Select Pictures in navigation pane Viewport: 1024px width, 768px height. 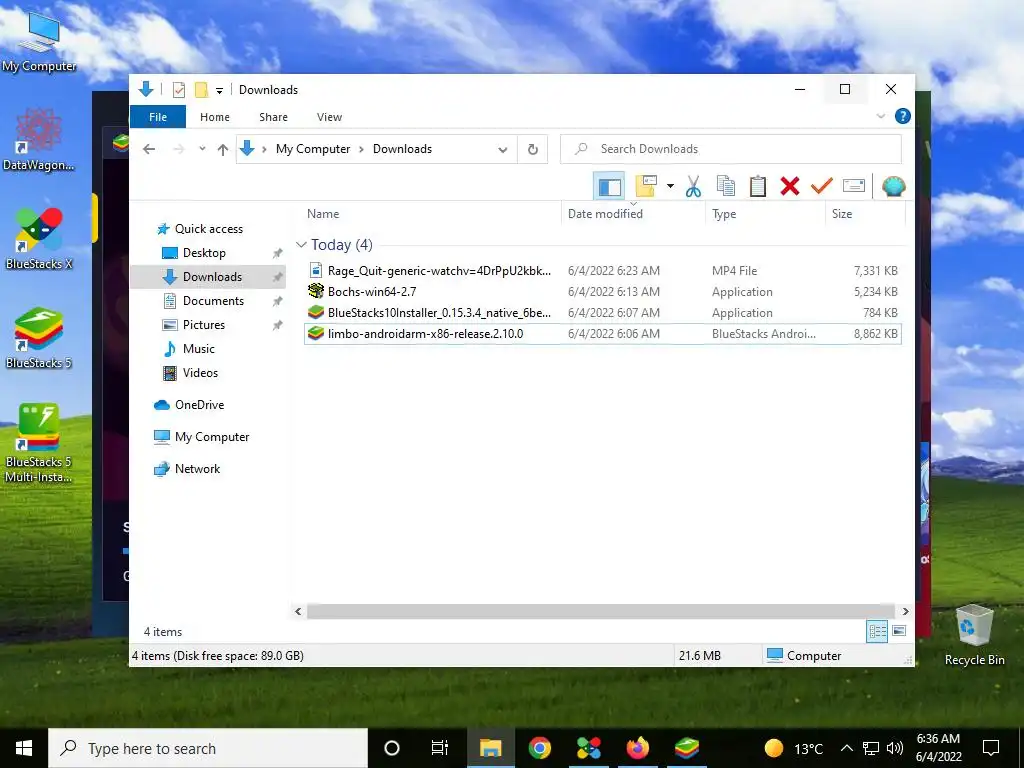coord(203,325)
